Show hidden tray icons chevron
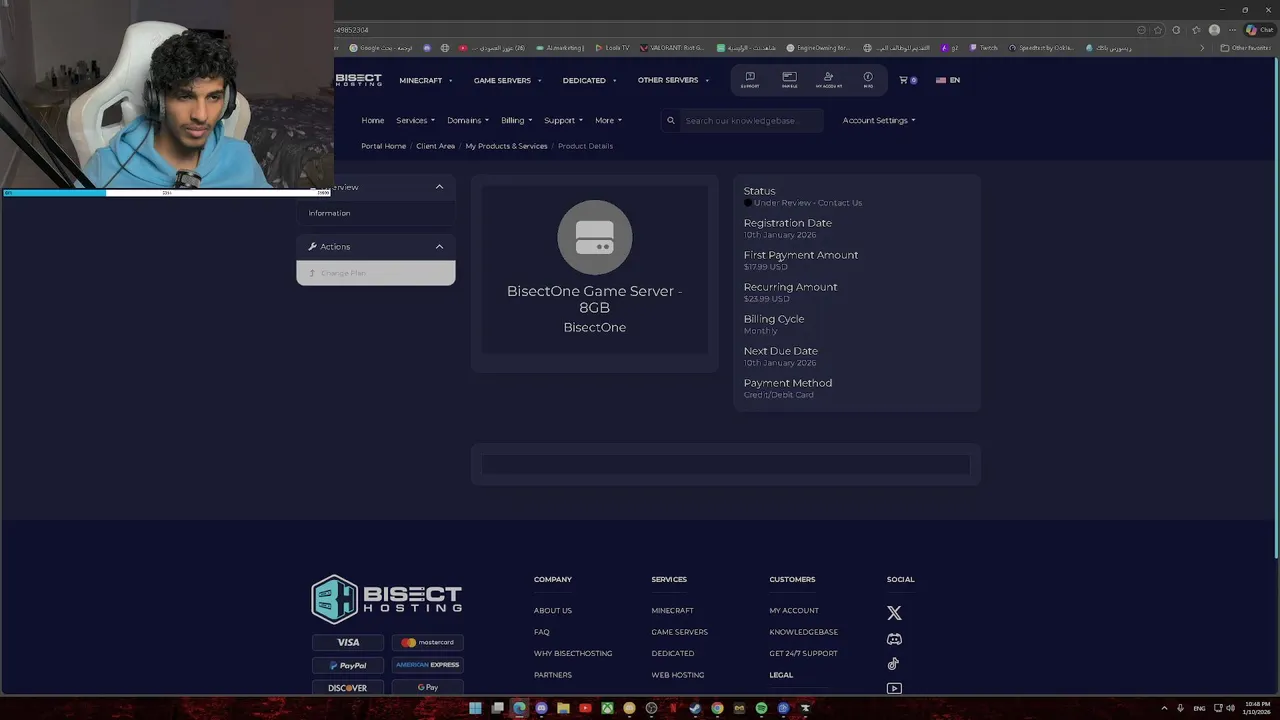Screen dimensions: 1280x720 [x=1164, y=708]
